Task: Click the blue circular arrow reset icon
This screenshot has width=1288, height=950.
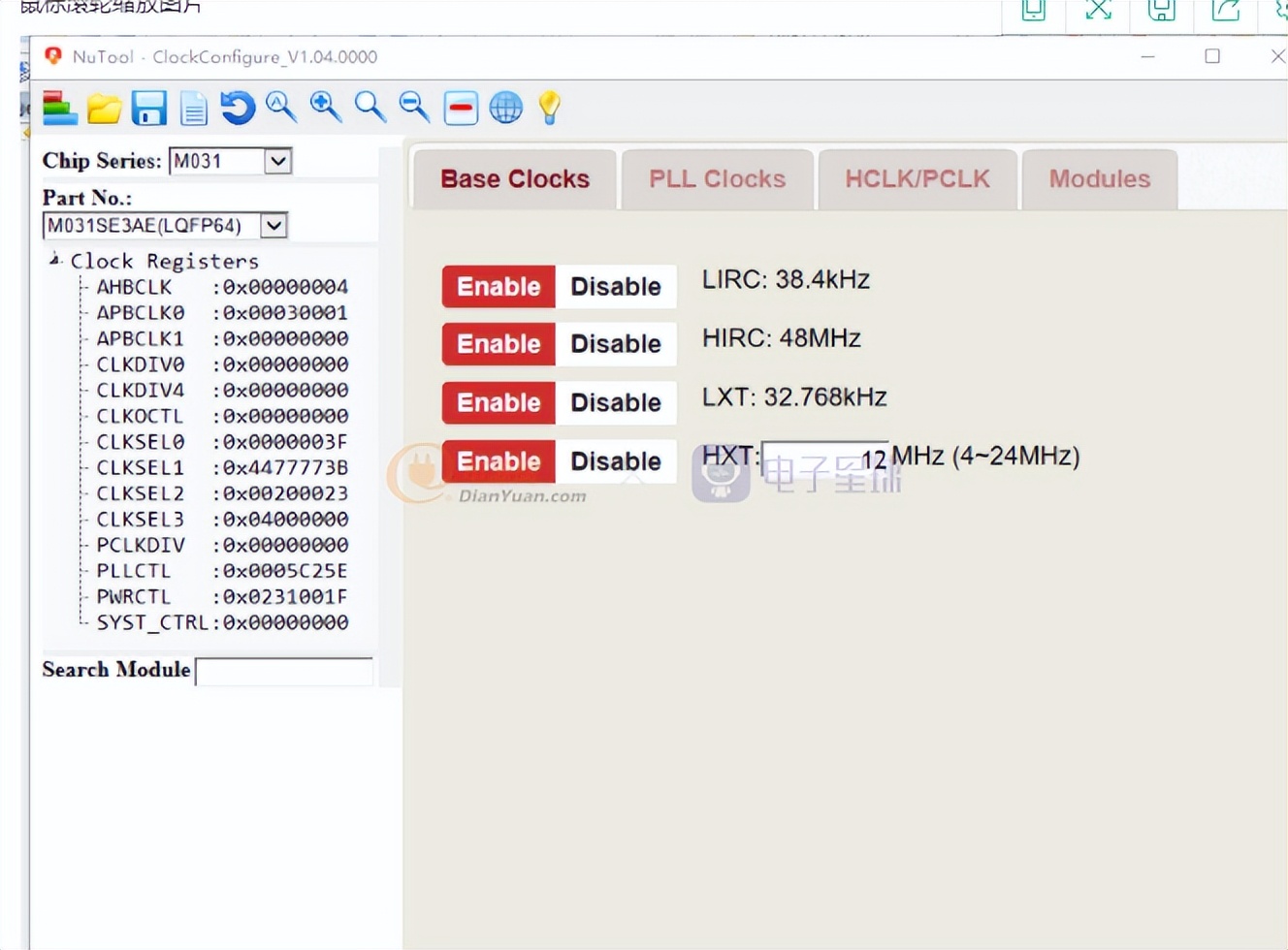Action: 237,108
